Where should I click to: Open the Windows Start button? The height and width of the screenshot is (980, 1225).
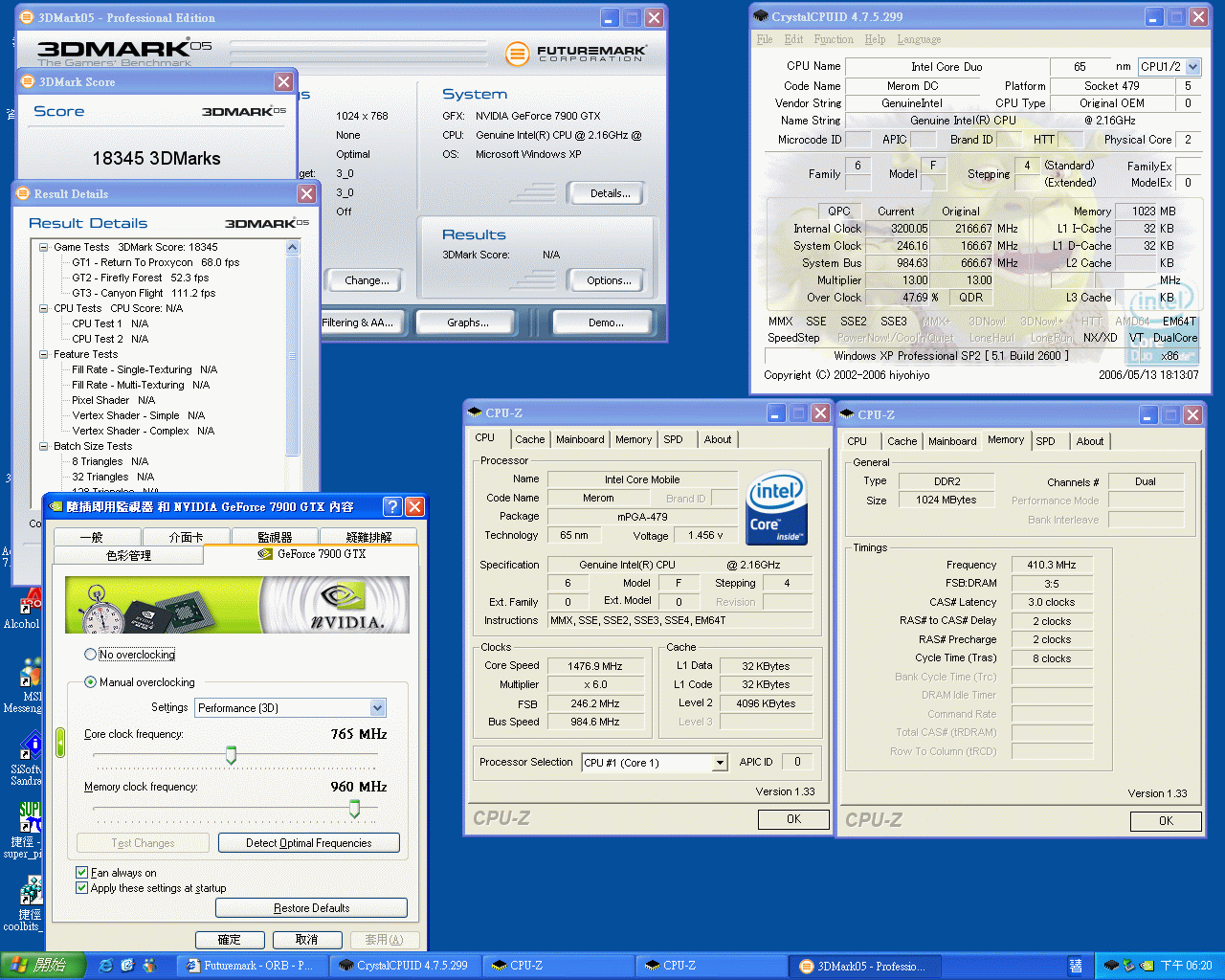click(x=44, y=966)
